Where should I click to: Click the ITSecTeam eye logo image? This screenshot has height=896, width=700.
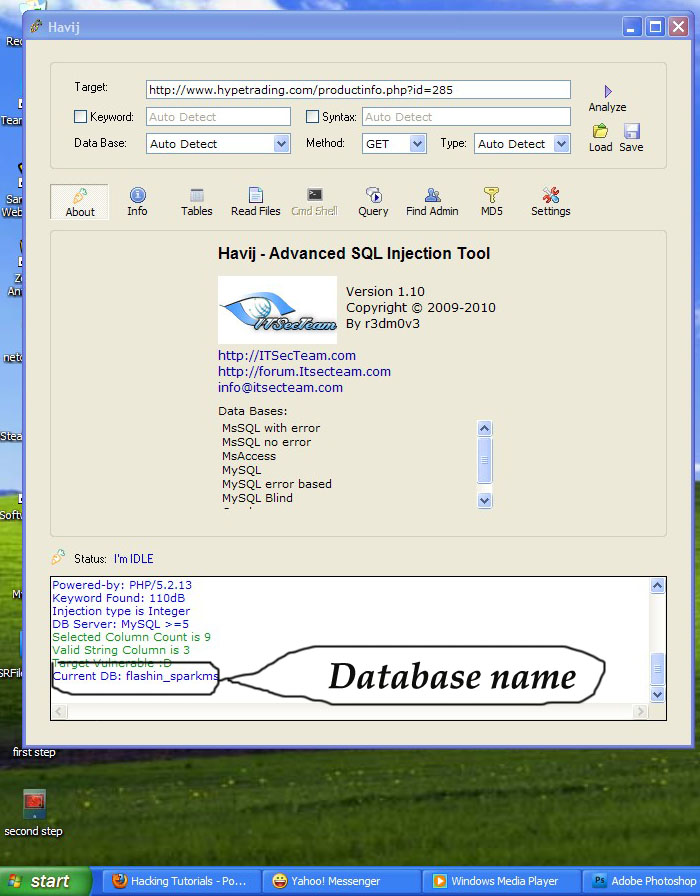point(278,310)
